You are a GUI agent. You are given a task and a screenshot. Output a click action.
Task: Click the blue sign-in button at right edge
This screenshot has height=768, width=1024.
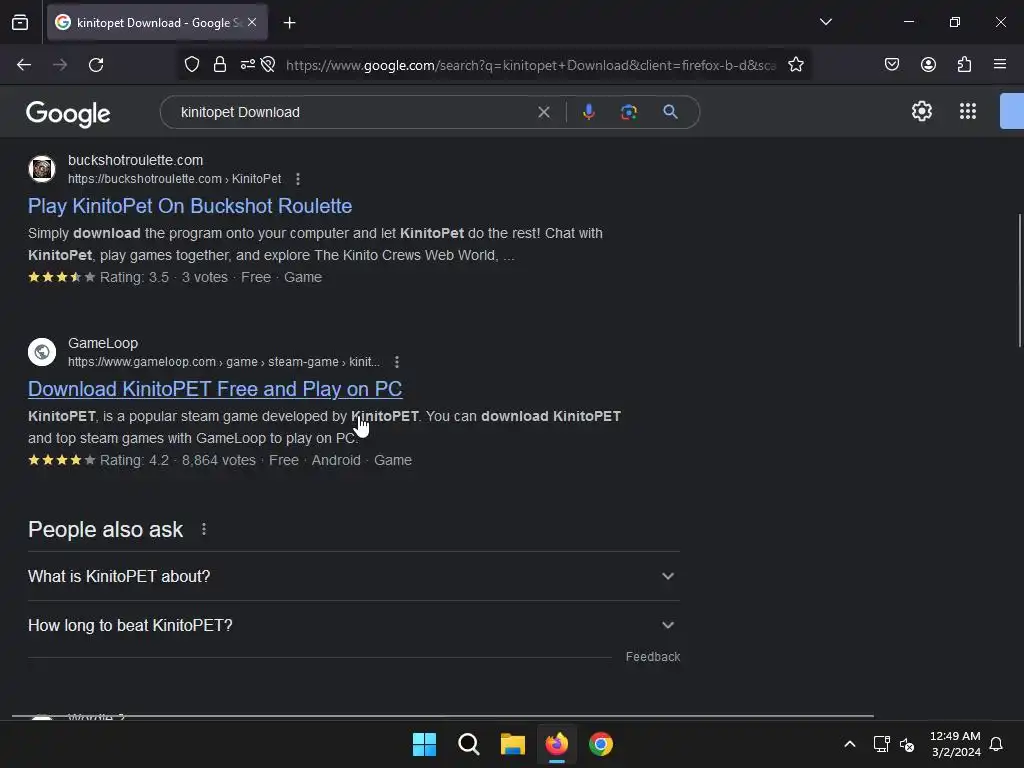click(x=1012, y=111)
